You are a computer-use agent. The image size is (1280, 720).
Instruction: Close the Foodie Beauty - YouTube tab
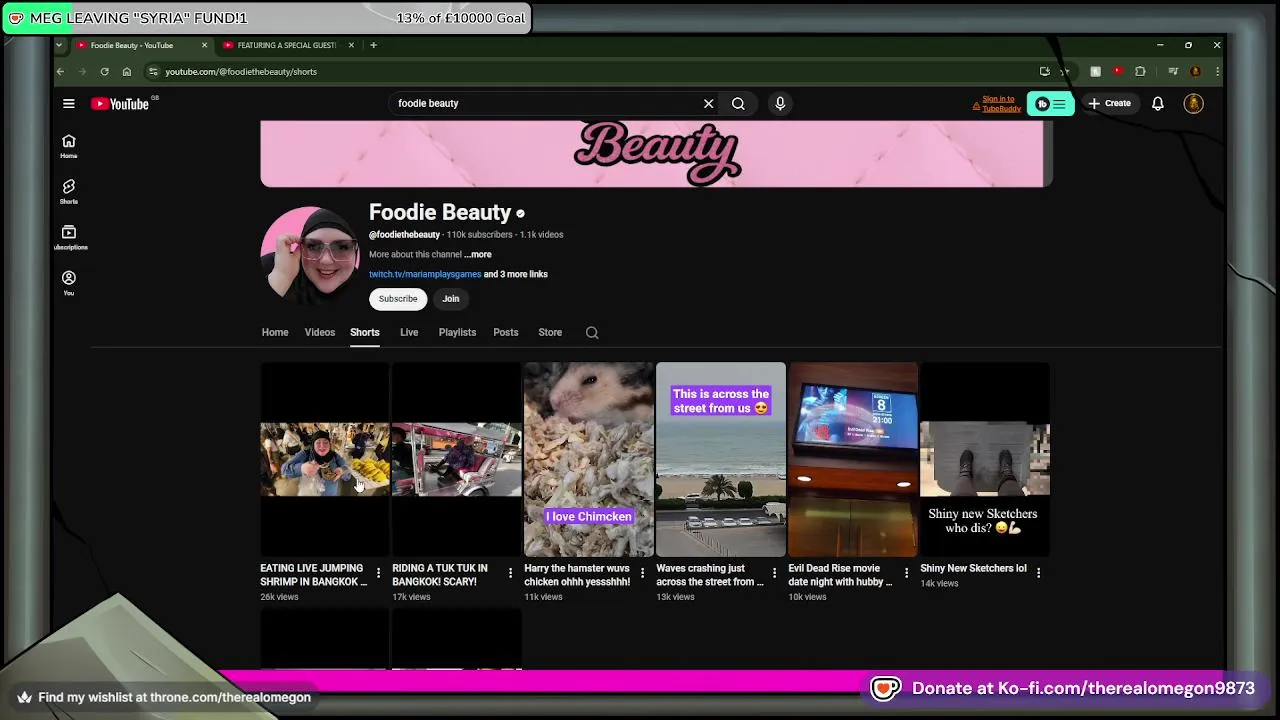[204, 45]
